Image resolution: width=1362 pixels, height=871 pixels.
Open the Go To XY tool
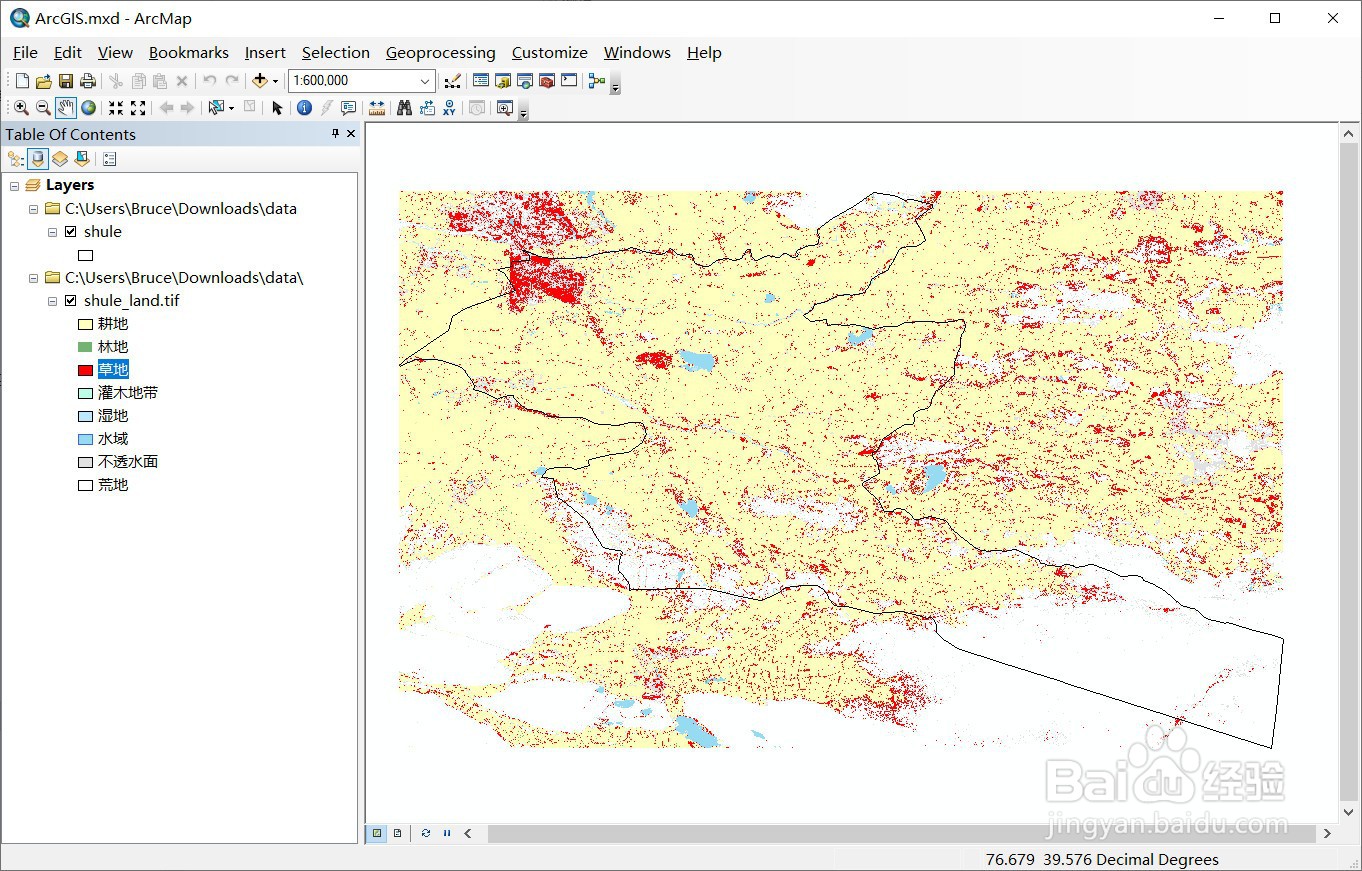point(449,108)
